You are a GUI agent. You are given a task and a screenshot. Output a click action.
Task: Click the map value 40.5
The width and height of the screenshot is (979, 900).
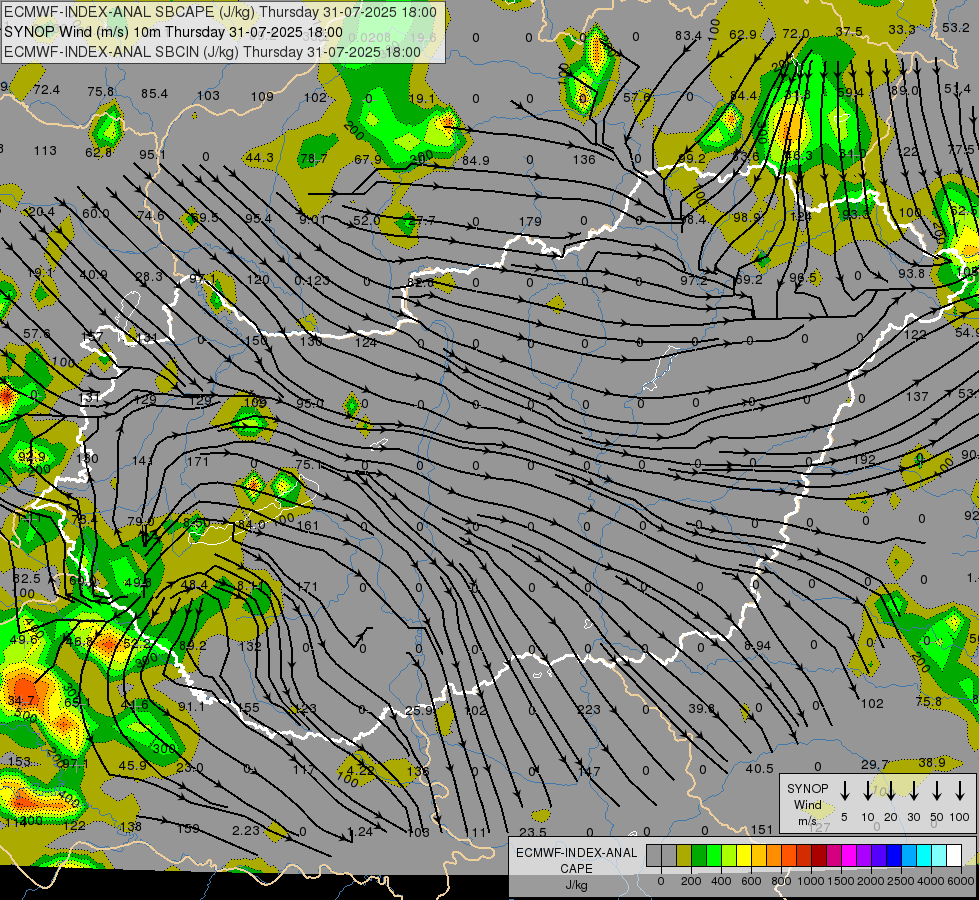pos(759,768)
